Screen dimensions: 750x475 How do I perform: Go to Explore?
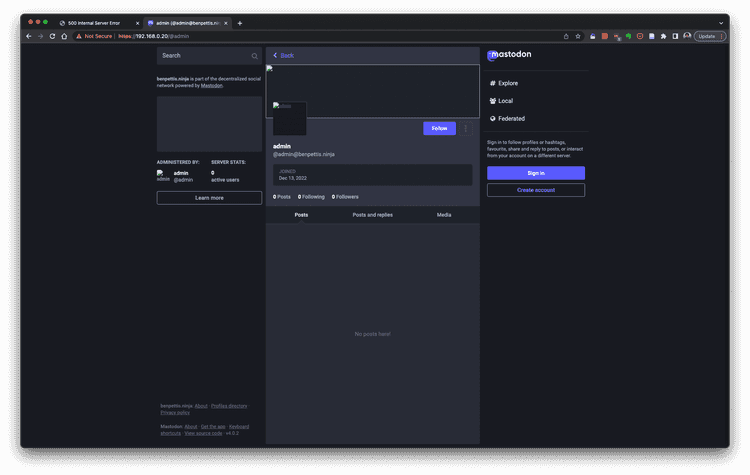pos(504,83)
